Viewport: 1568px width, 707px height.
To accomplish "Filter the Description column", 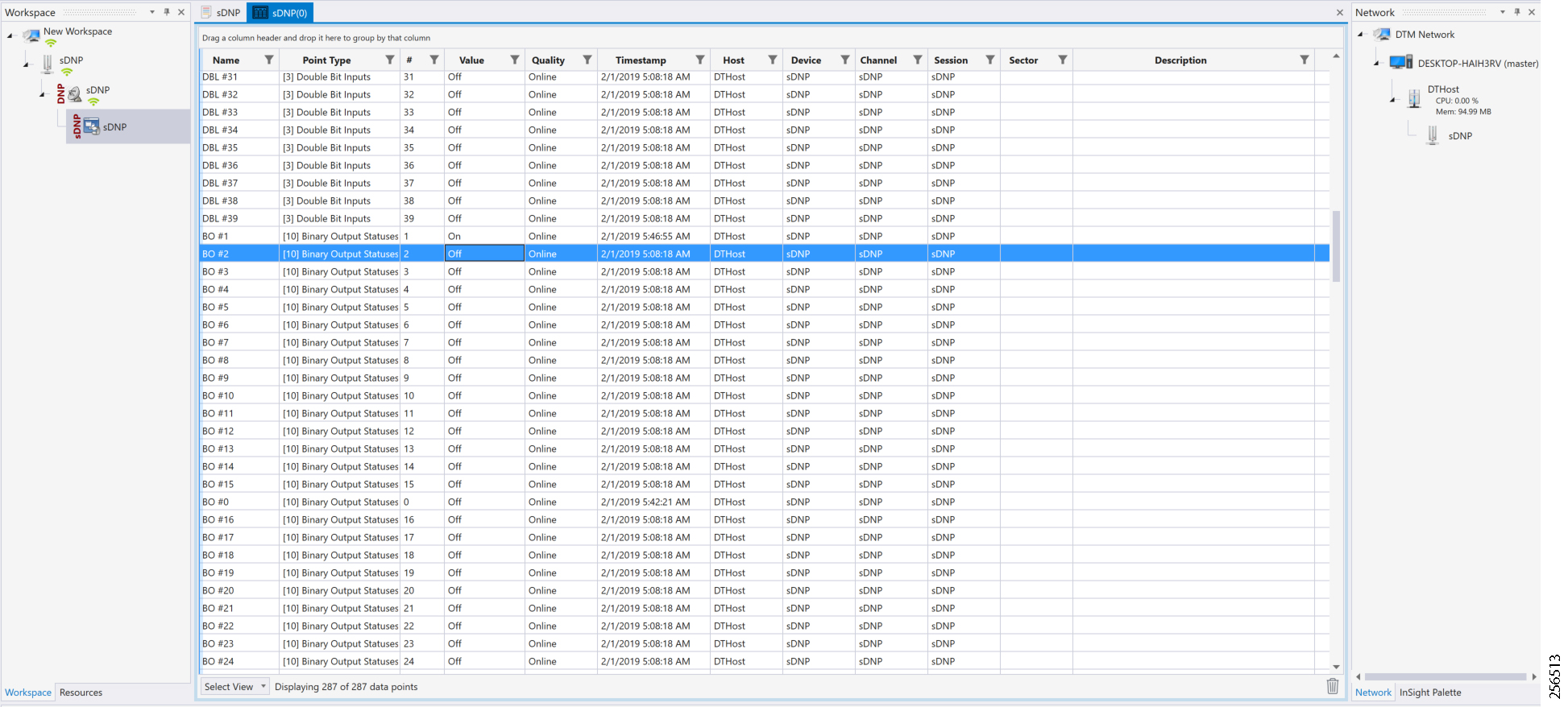I will click(x=1305, y=60).
